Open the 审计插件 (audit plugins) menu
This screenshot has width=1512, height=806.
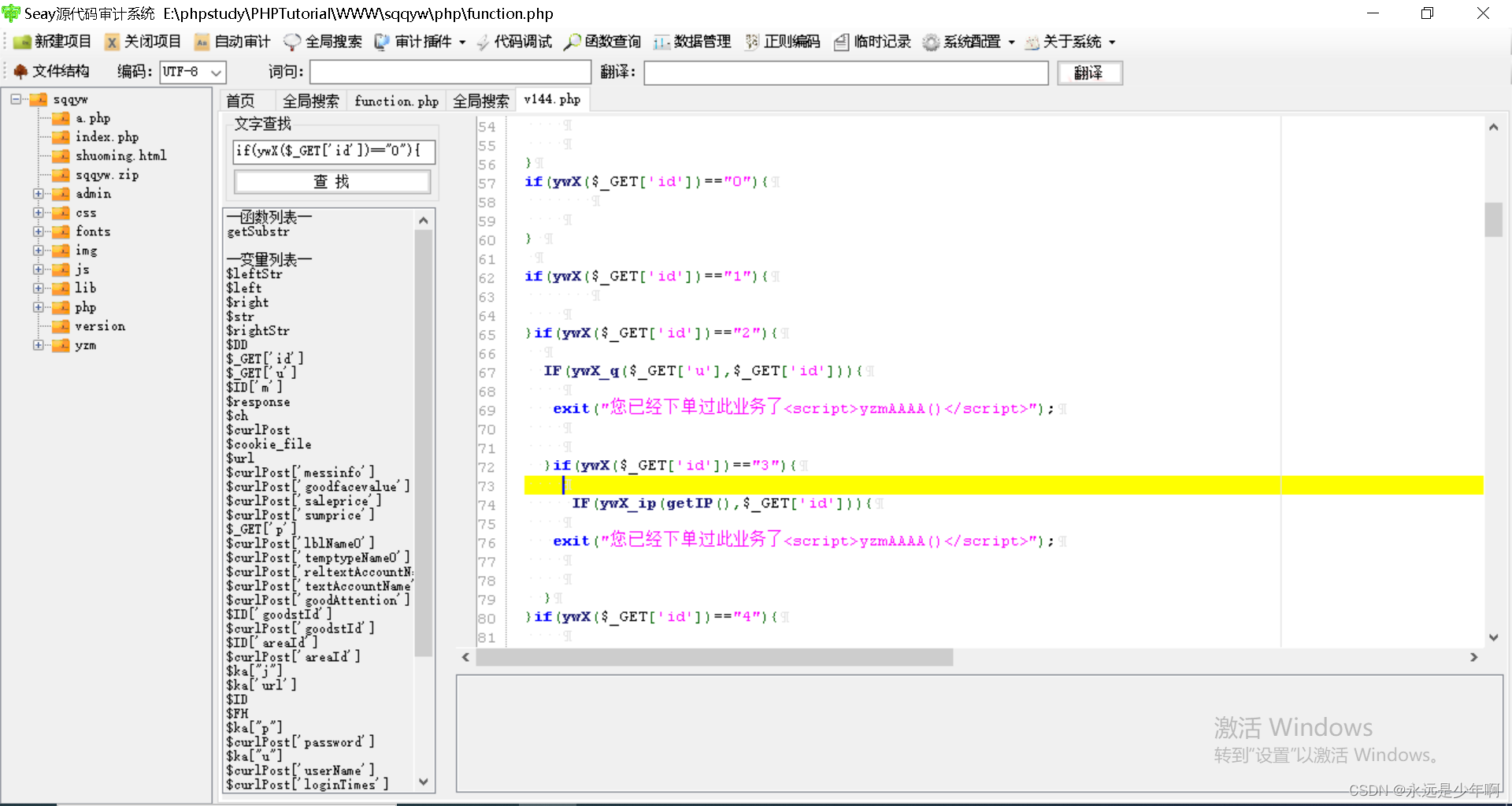420,42
